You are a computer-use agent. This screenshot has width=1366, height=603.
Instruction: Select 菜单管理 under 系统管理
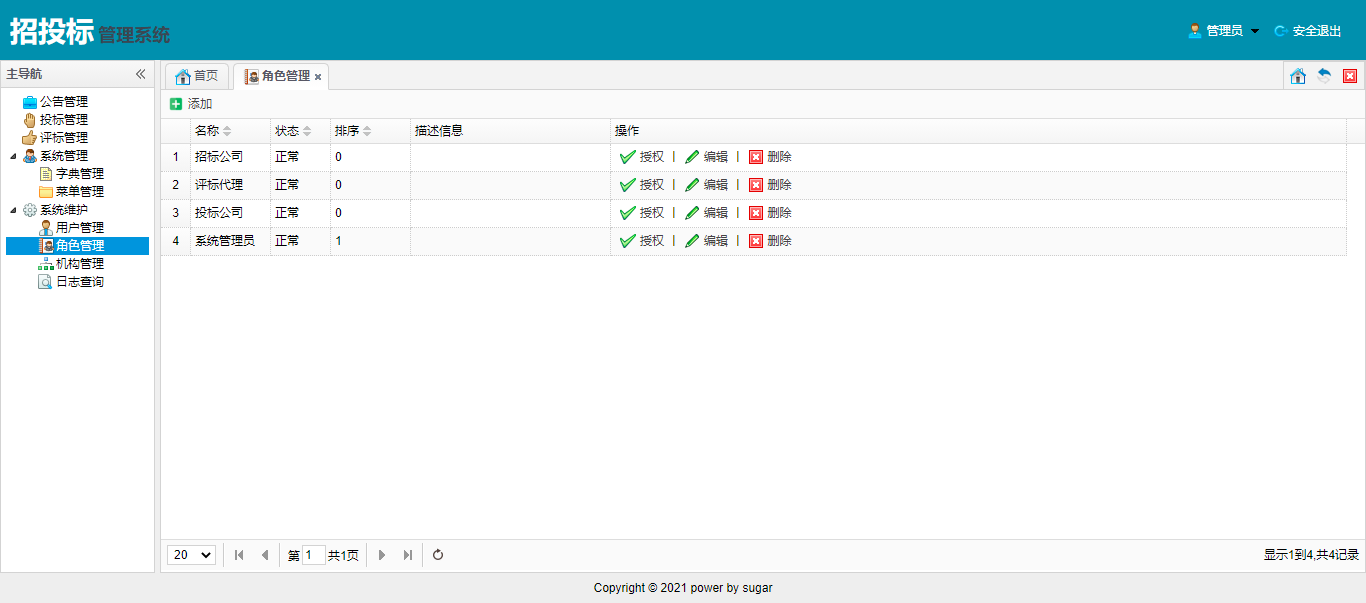(x=80, y=192)
